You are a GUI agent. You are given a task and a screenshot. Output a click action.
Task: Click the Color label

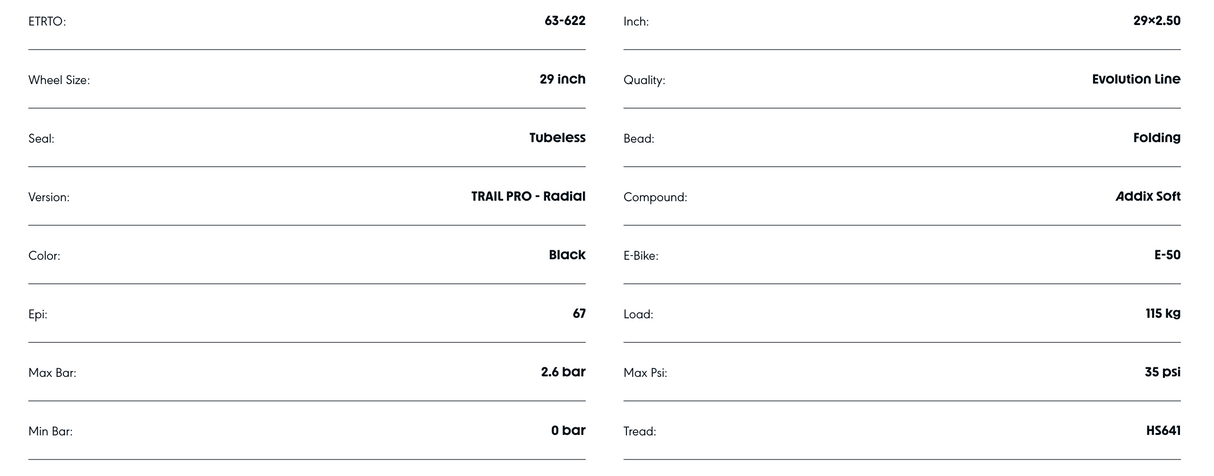pos(44,256)
